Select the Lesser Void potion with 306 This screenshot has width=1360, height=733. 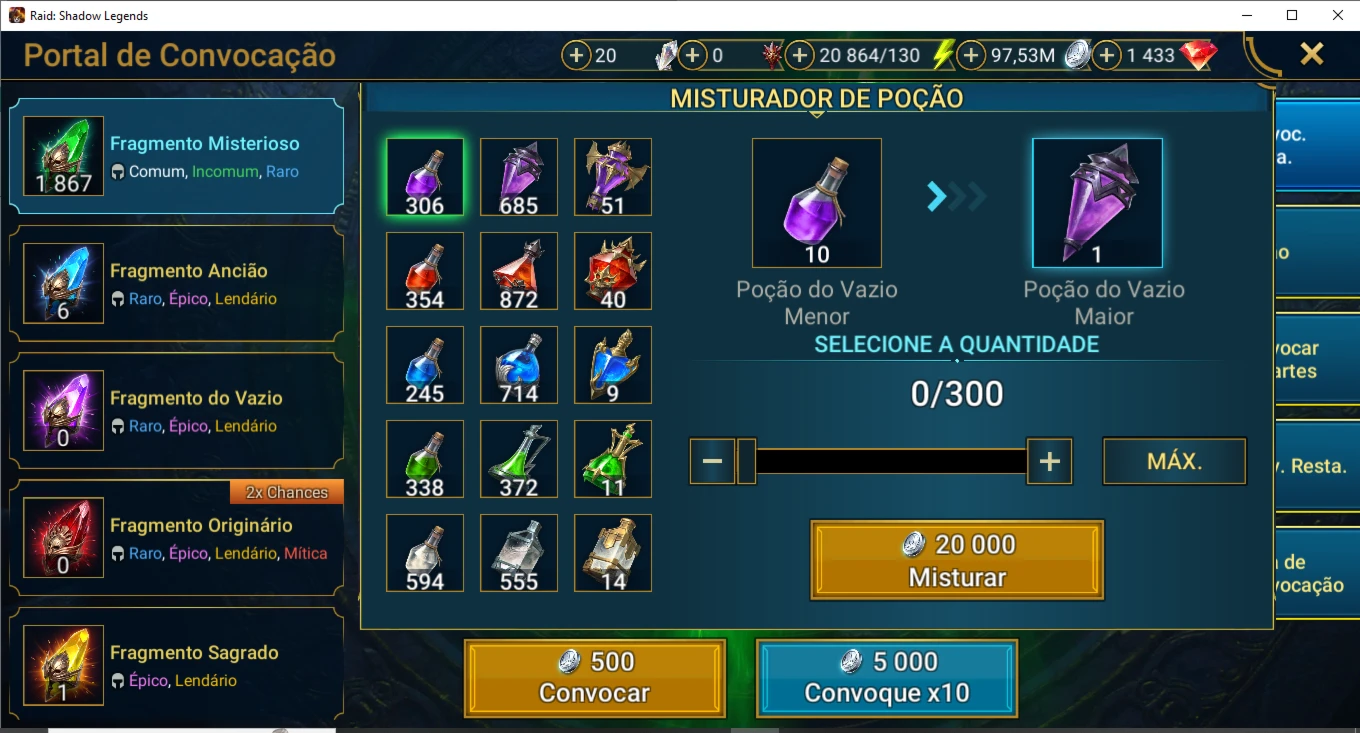(425, 177)
